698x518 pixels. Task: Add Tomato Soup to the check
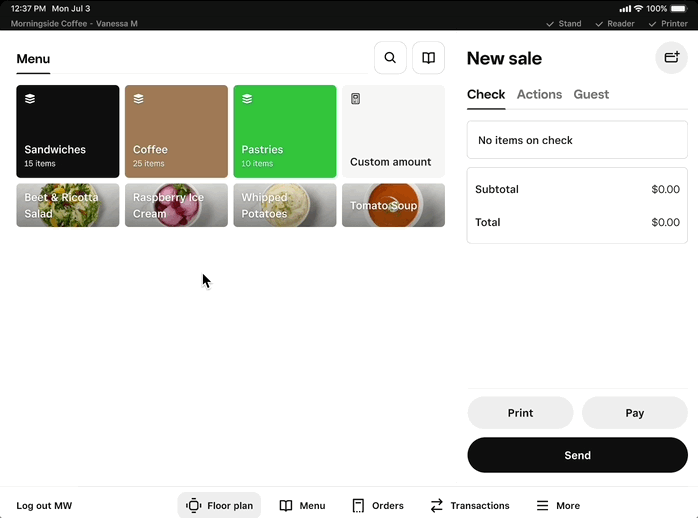(393, 205)
